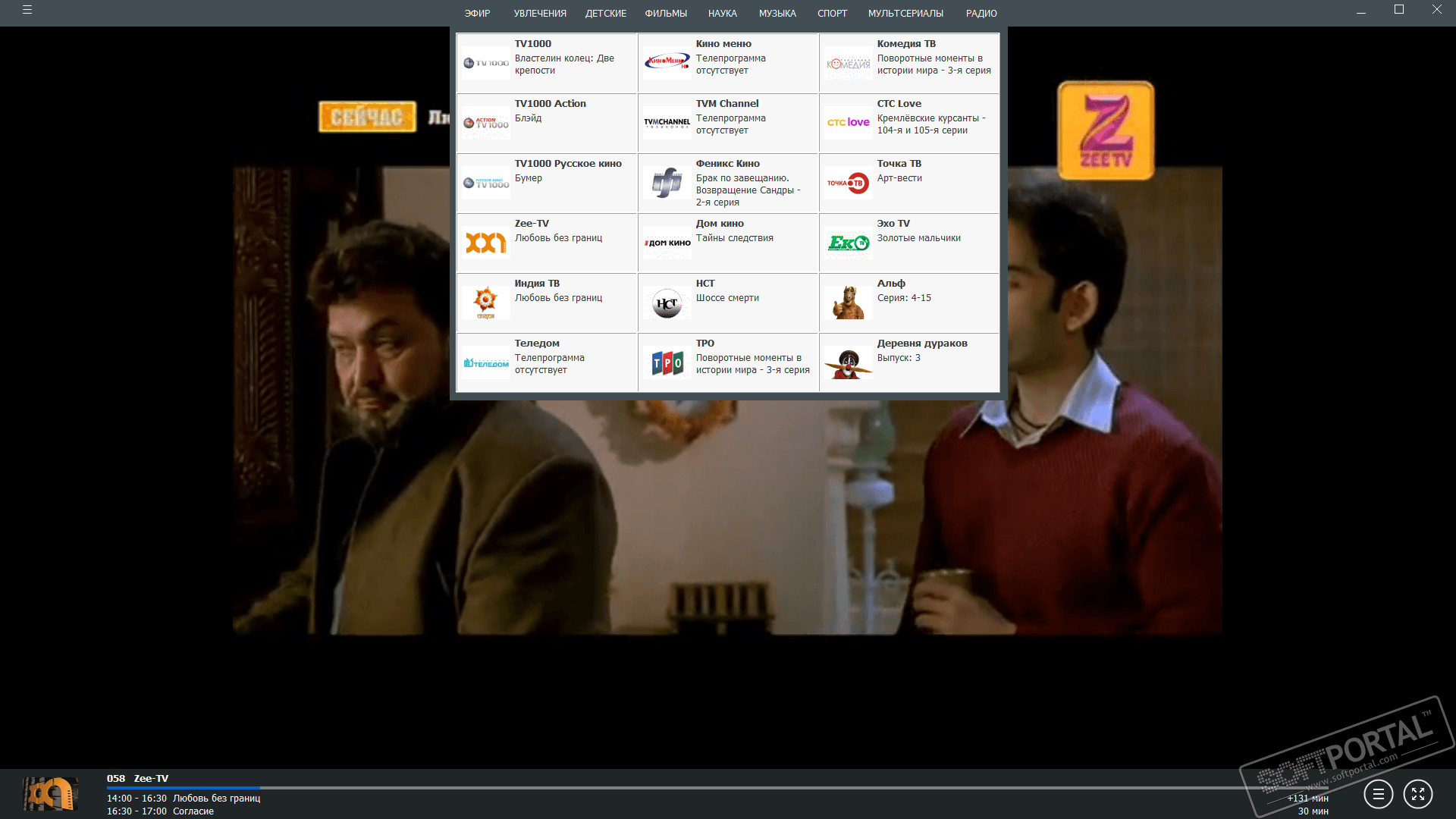Select the CTC Love channel logo
The image size is (1456, 819).
(x=848, y=122)
